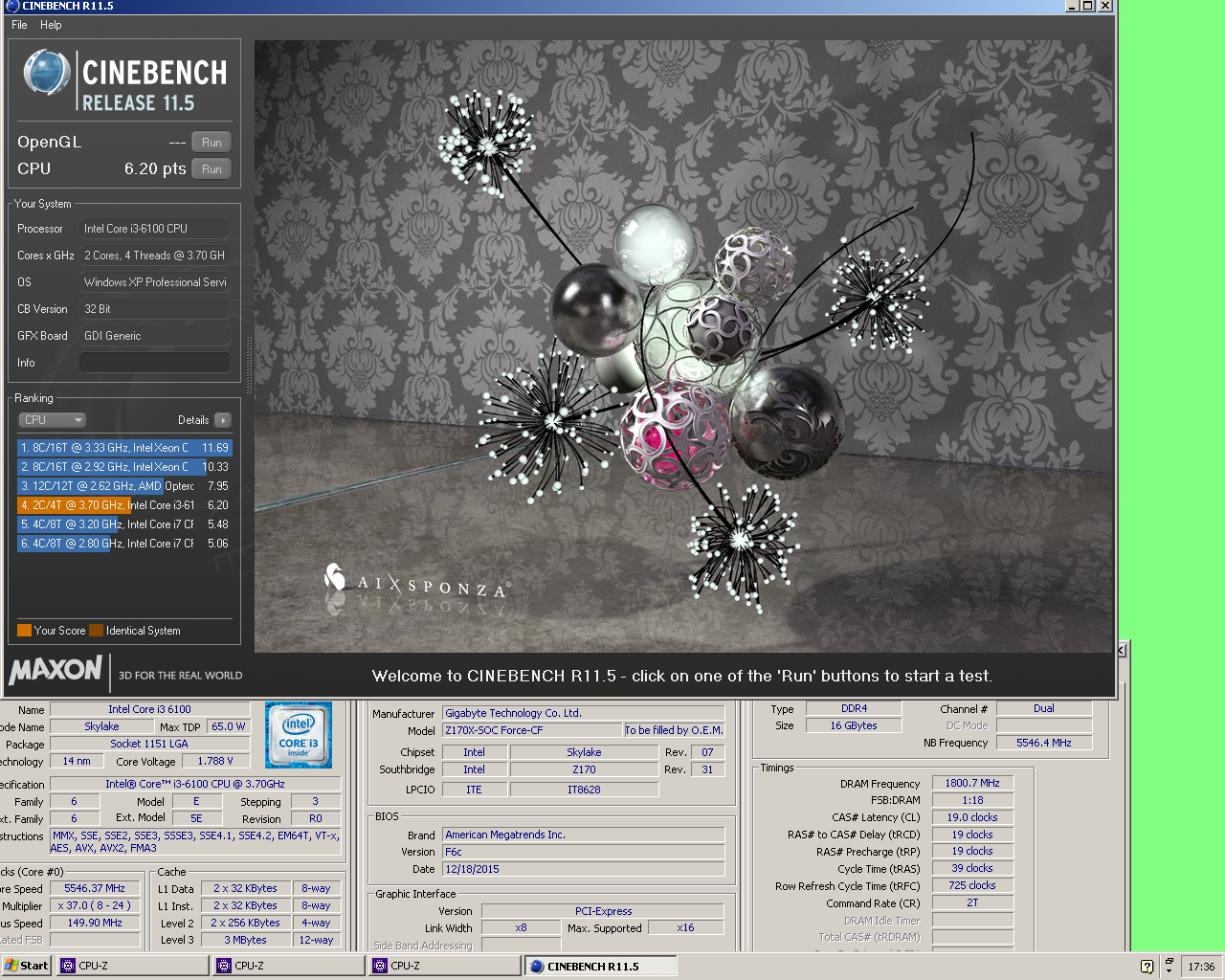Click the Z170X-SOC Force-CF model value
The image size is (1225, 980).
532,731
